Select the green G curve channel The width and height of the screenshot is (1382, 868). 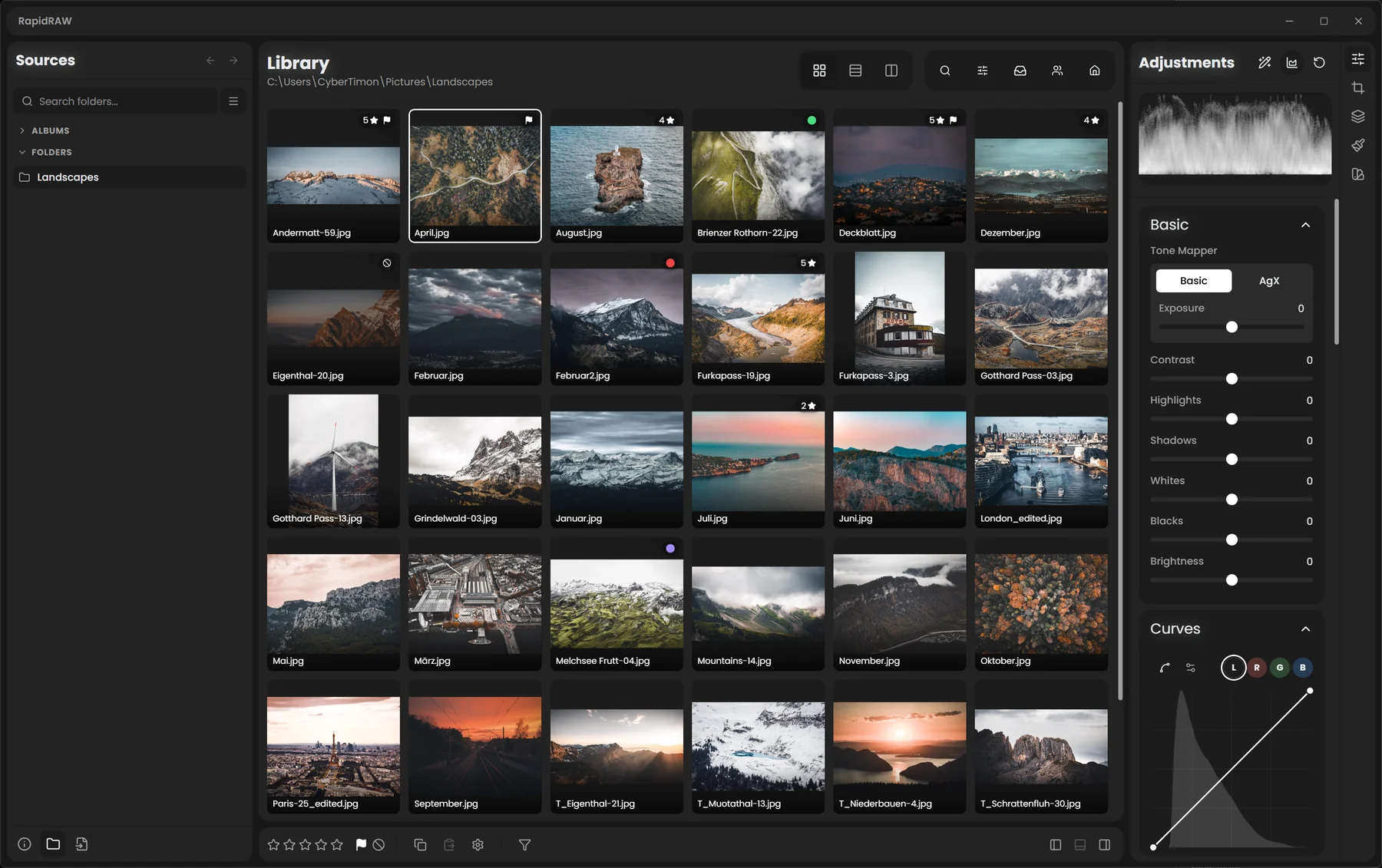(1280, 668)
